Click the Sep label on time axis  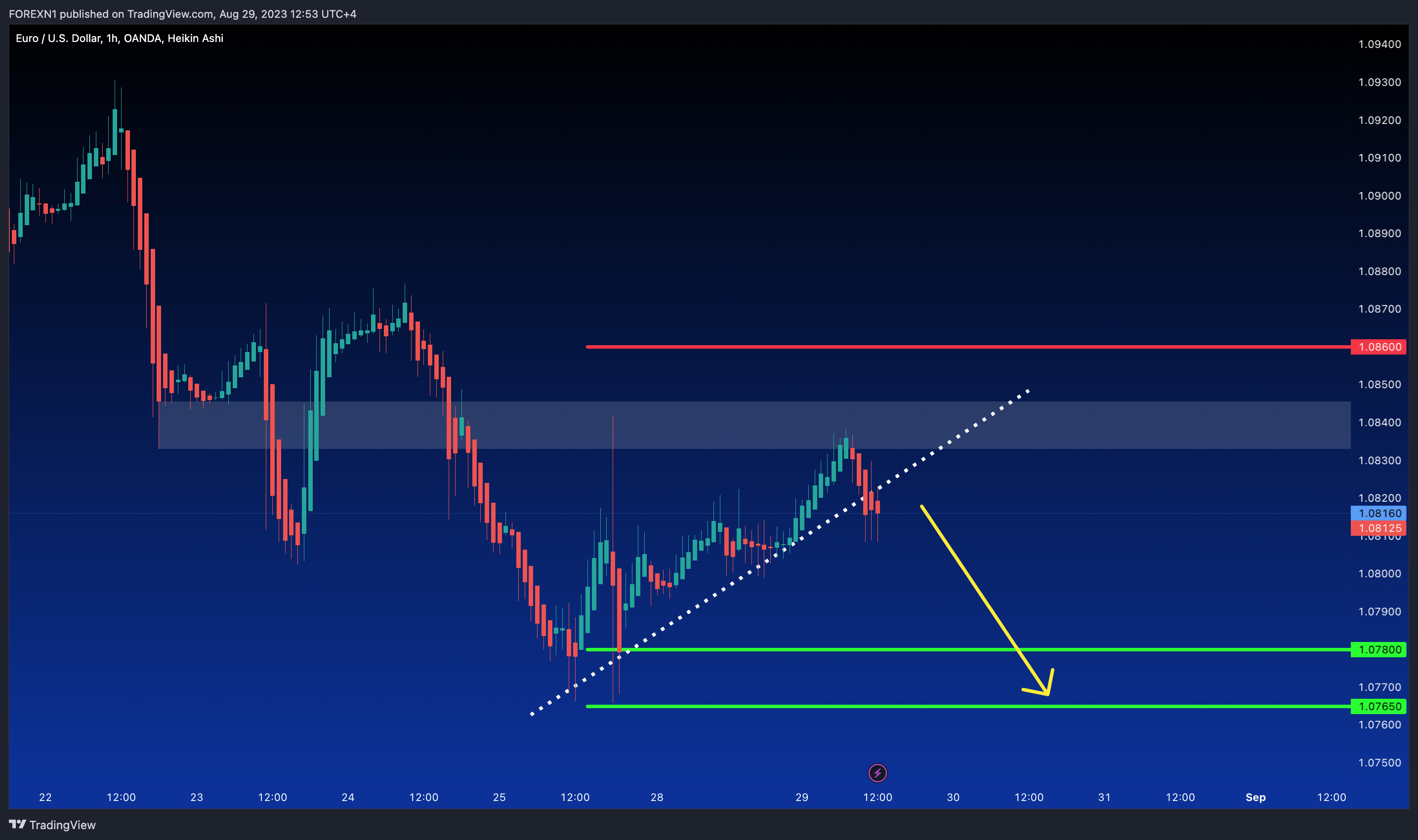pyautogui.click(x=1255, y=797)
